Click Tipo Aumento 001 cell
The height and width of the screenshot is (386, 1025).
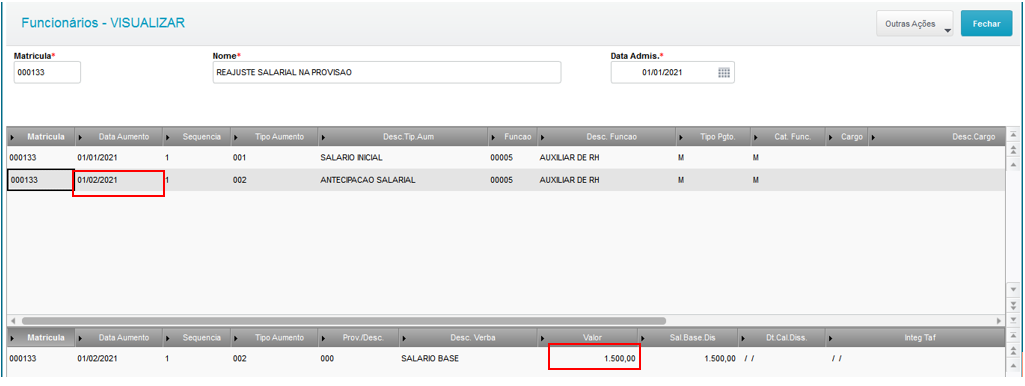coord(239,158)
